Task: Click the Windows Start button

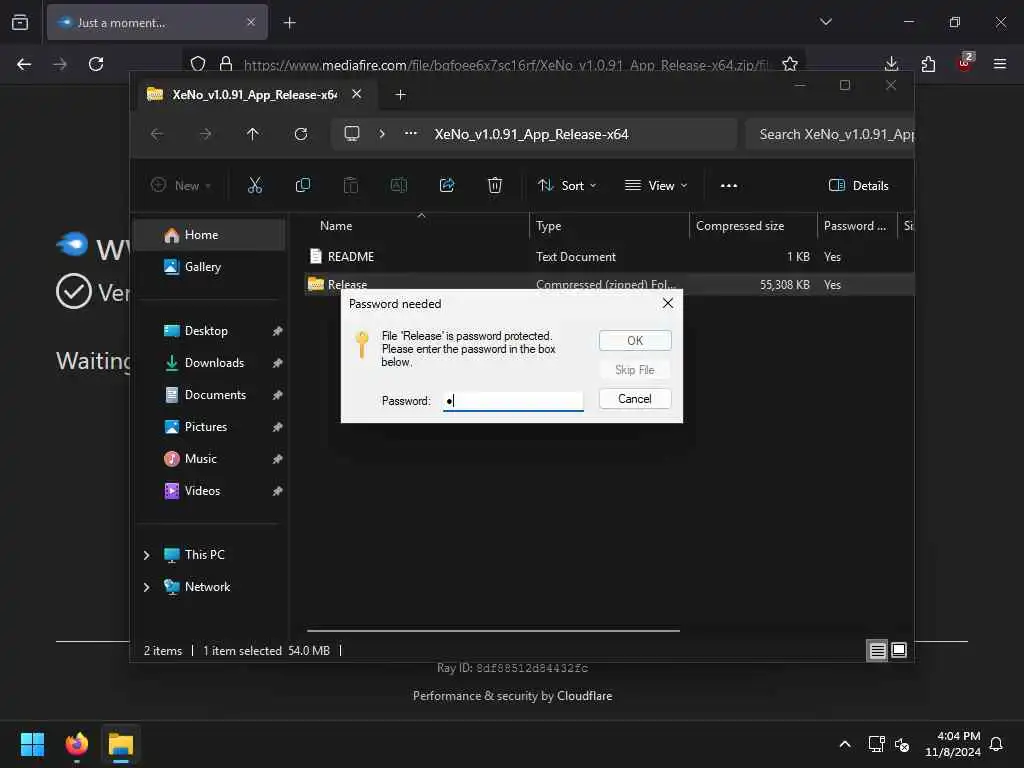Action: click(x=32, y=744)
